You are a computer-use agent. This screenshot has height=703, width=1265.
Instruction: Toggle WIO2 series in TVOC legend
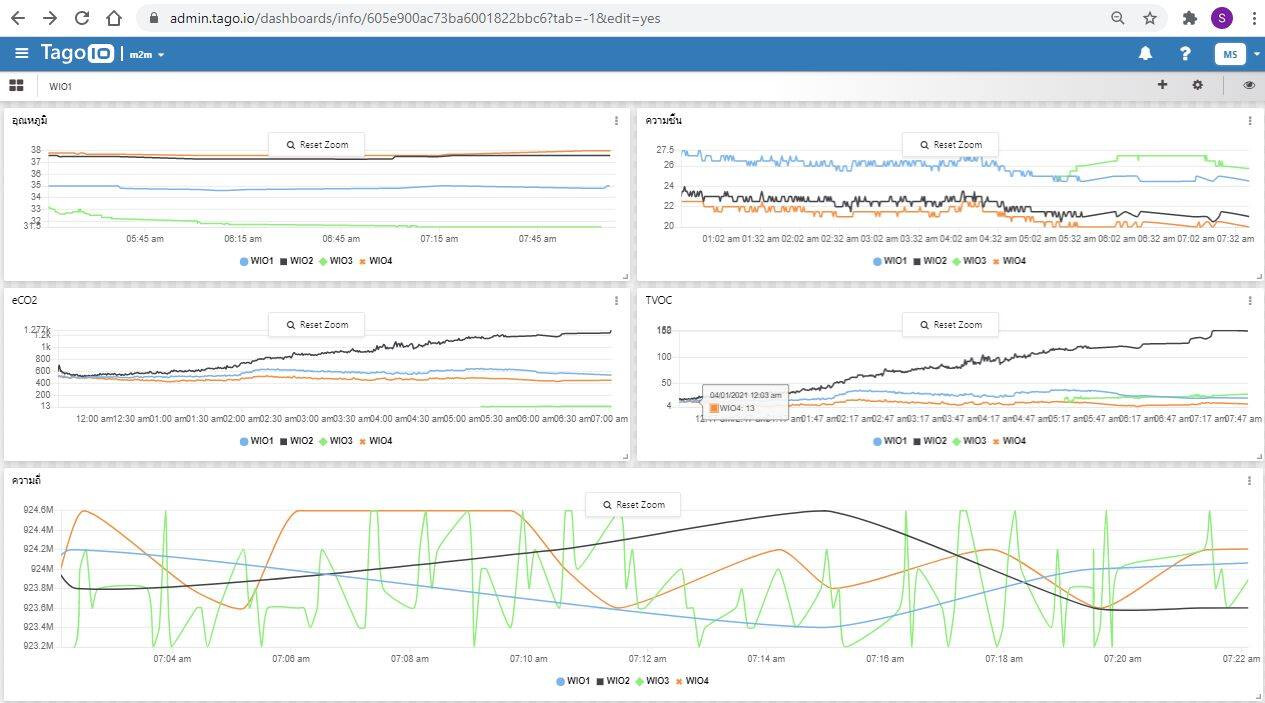(x=931, y=441)
